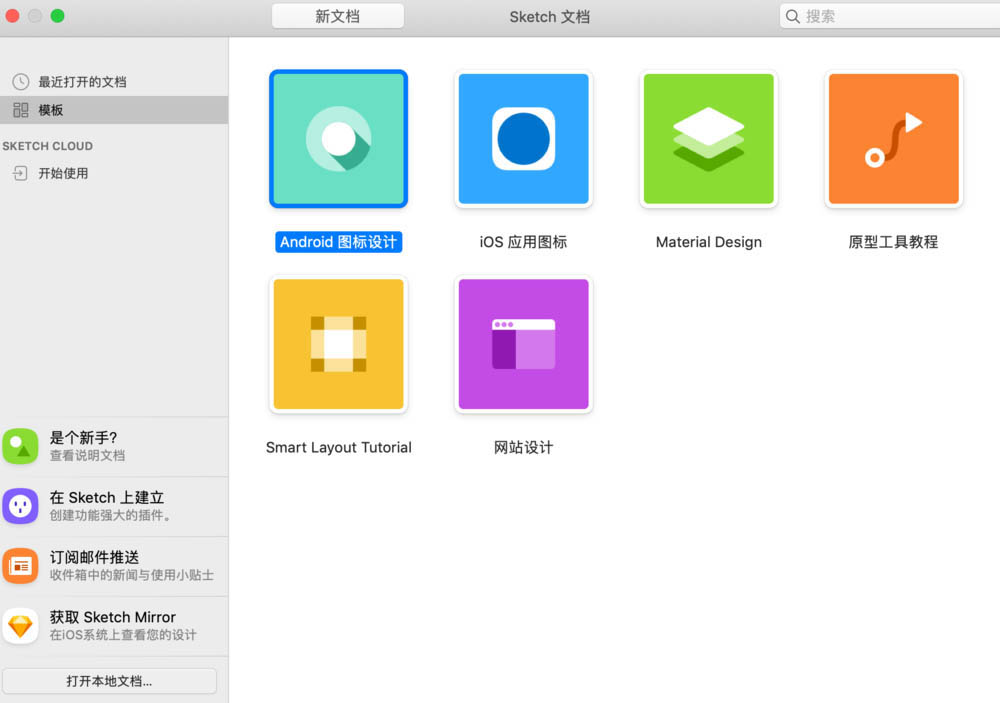The width and height of the screenshot is (1000, 703).
Task: Click the 打开本地文档... button
Action: coord(110,681)
